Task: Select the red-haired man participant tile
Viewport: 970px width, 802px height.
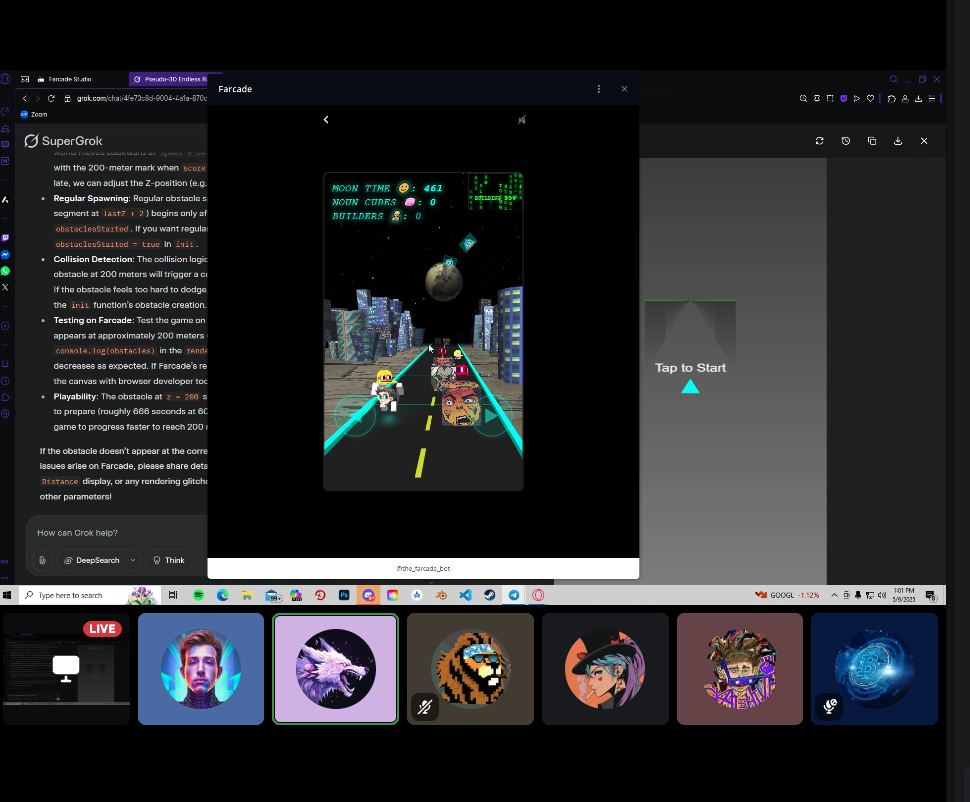Action: pyautogui.click(x=201, y=669)
